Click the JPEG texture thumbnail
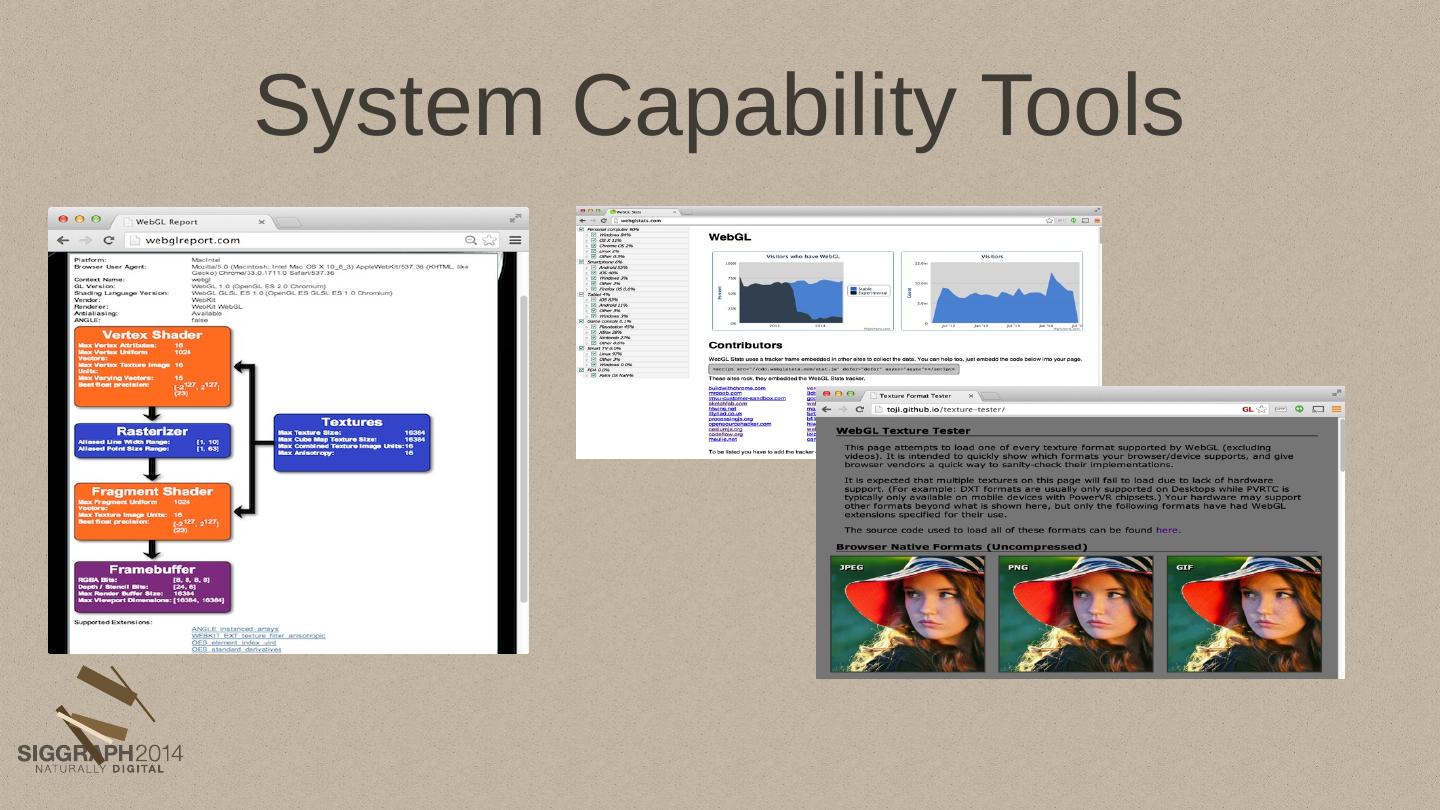Screen dimensions: 1440x810 (x=908, y=614)
